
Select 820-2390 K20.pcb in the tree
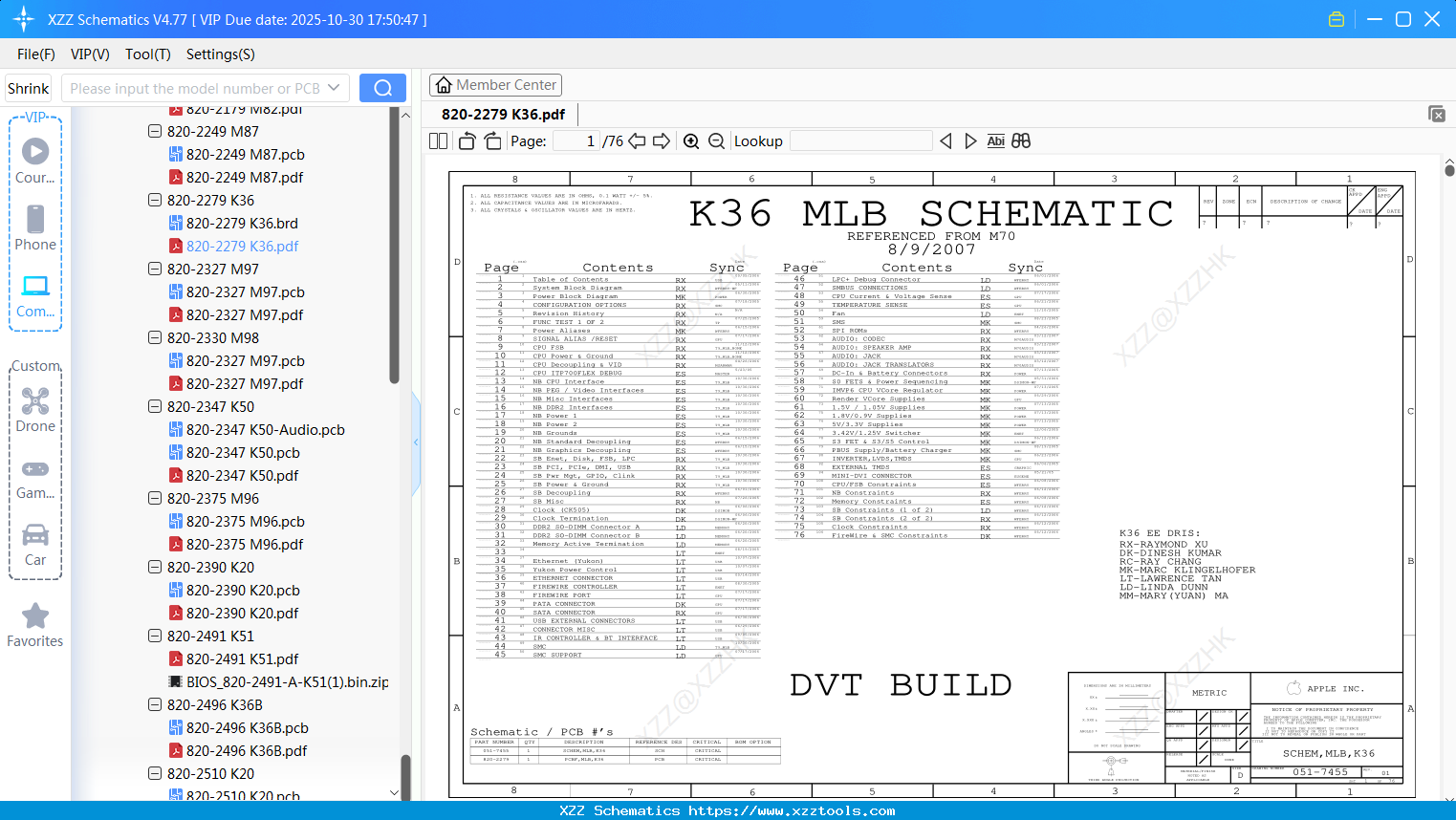click(x=243, y=590)
